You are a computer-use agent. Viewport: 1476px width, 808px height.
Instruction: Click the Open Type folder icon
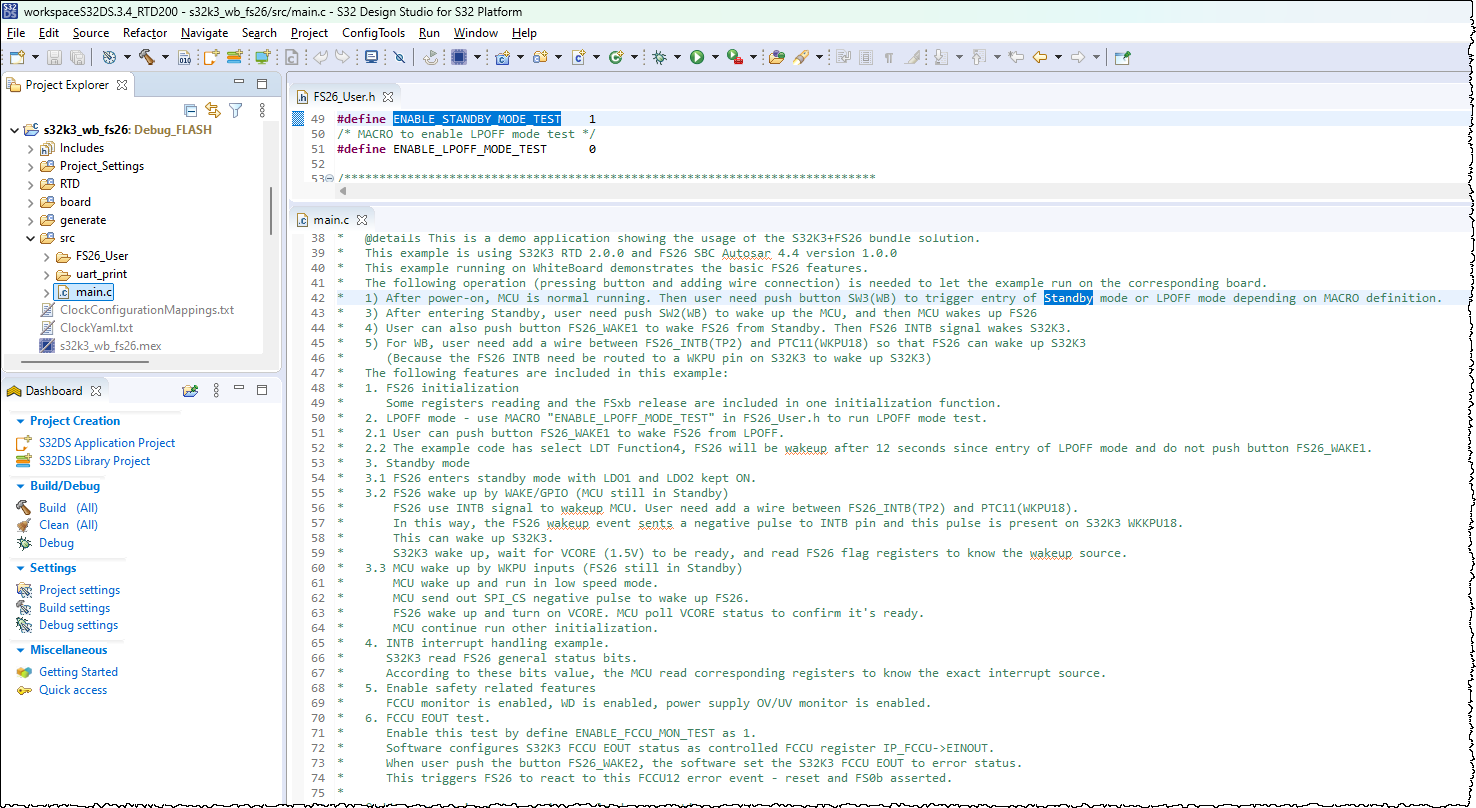776,57
